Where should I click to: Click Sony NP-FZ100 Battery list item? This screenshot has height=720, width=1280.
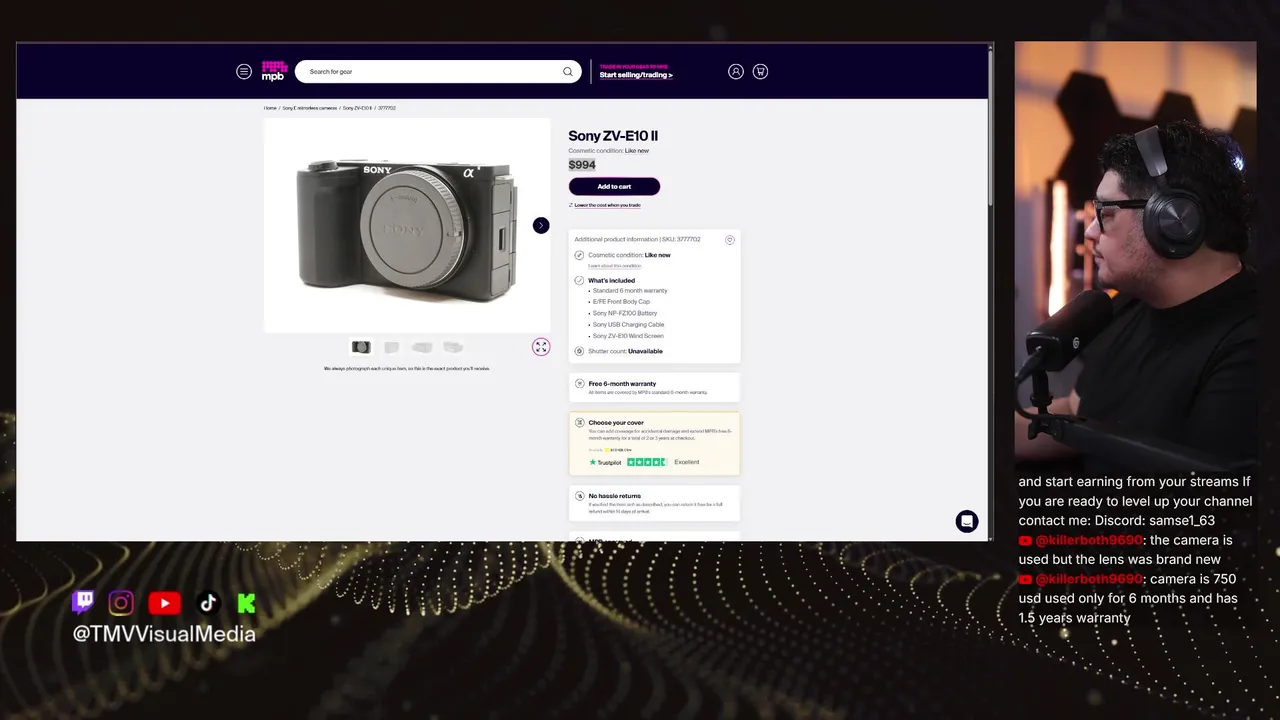[x=625, y=313]
